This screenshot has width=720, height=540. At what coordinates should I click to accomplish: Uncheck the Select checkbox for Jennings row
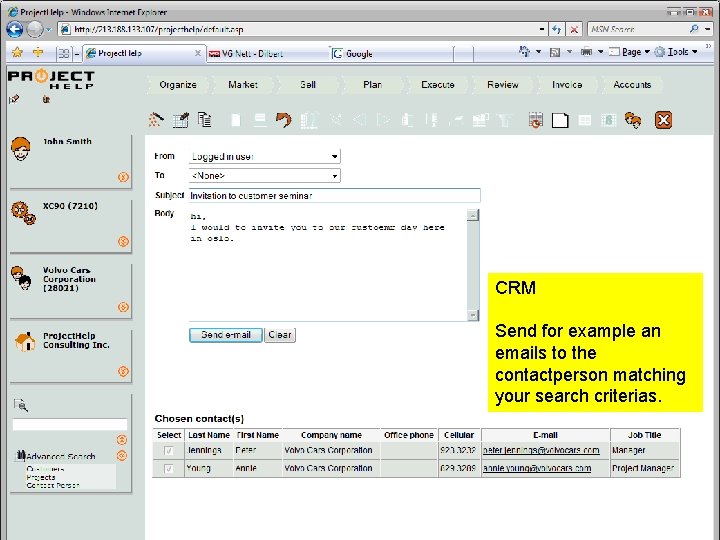click(169, 451)
